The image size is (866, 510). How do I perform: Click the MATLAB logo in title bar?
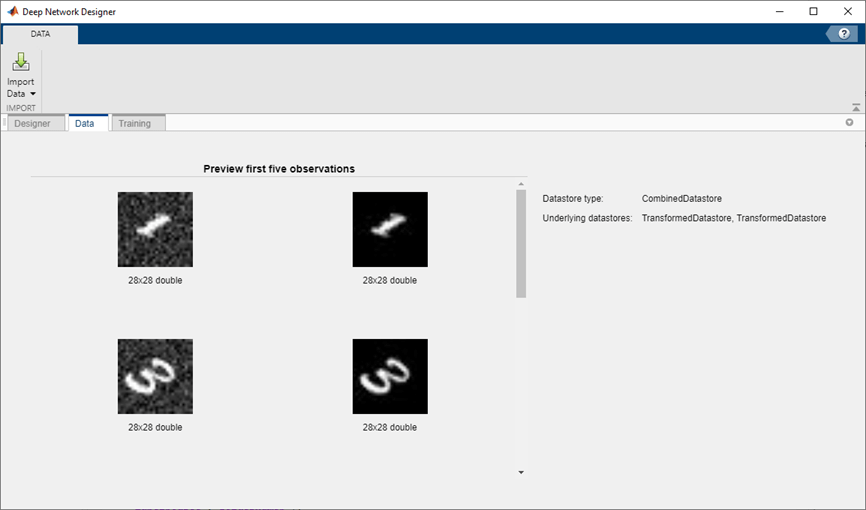coord(12,12)
